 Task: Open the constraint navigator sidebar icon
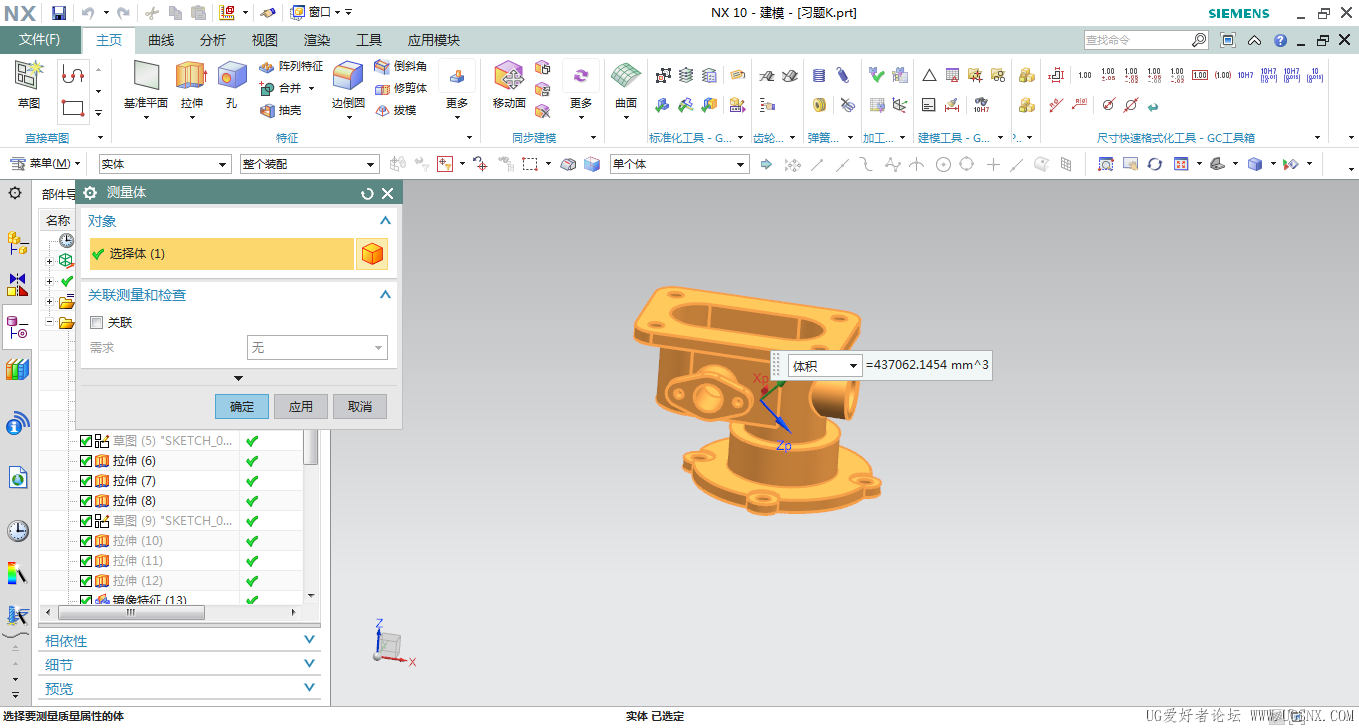tap(17, 285)
